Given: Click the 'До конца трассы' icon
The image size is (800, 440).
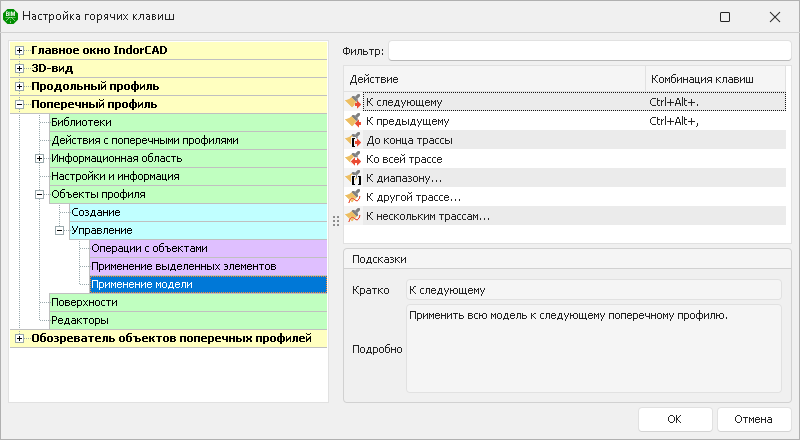Looking at the screenshot, I should [352, 140].
